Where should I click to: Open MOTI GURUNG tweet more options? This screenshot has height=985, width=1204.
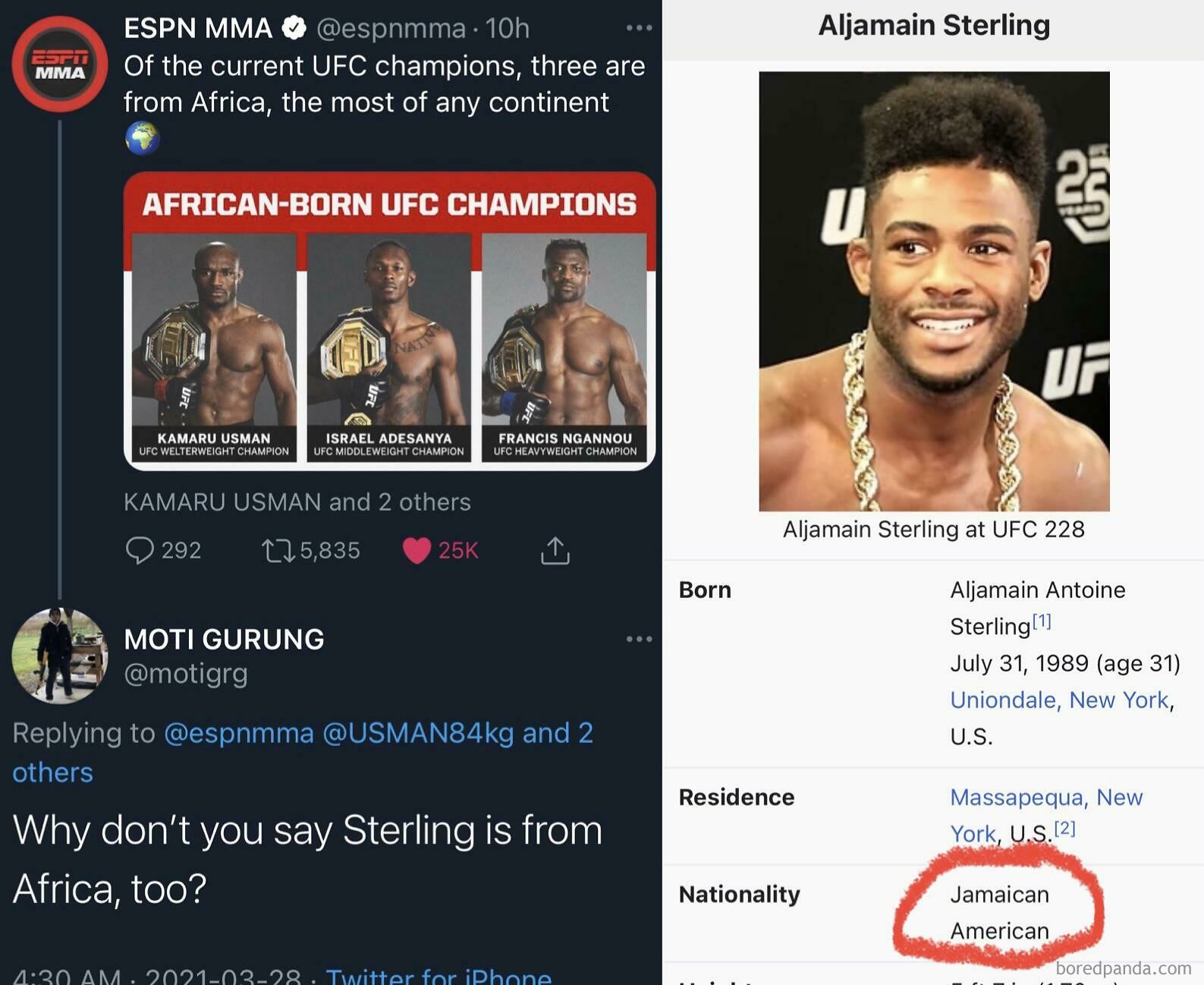[639, 639]
